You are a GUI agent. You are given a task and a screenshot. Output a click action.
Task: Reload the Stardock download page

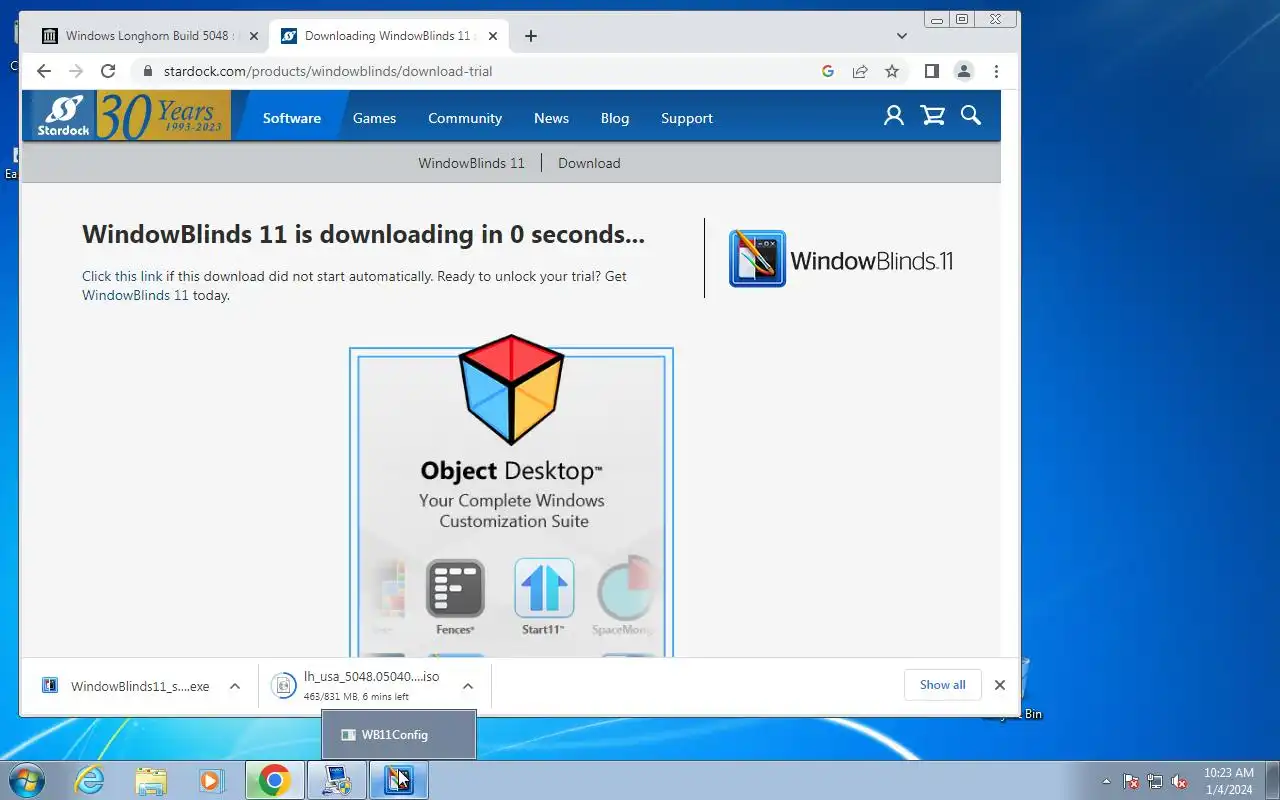click(x=108, y=71)
